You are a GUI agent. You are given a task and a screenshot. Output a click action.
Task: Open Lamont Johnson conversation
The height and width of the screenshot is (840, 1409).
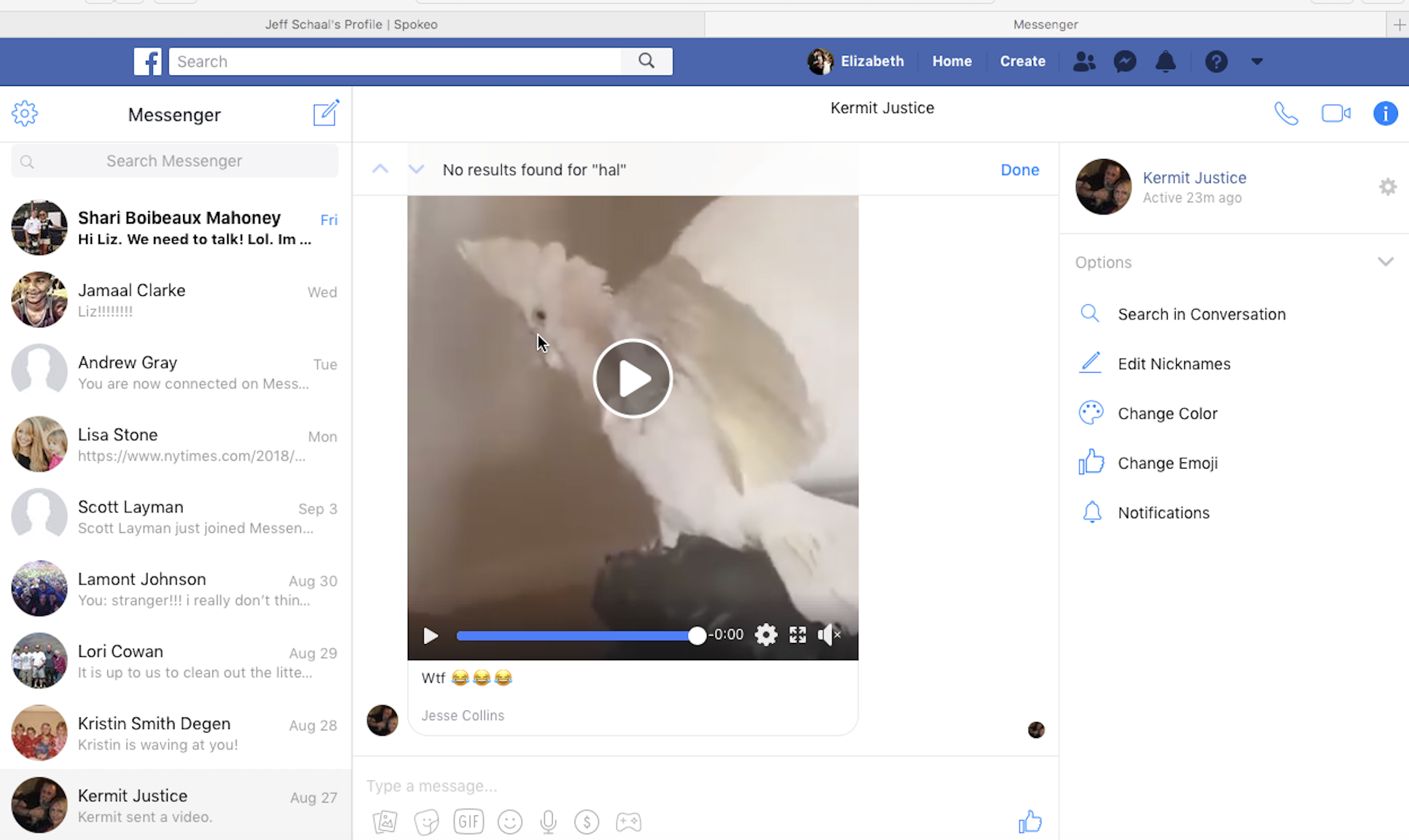pyautogui.click(x=176, y=588)
